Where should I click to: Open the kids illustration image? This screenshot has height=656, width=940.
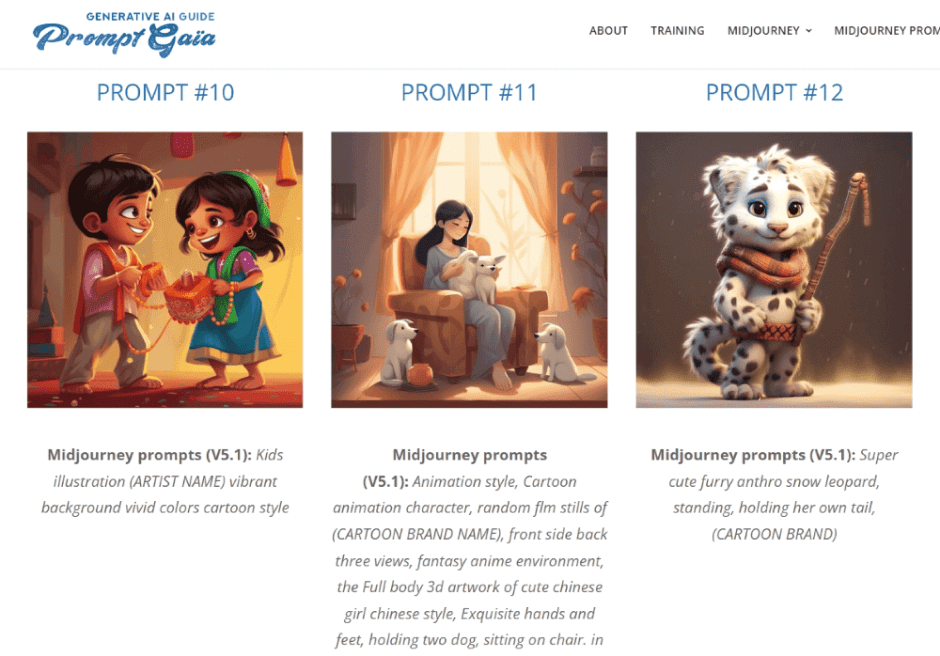[165, 270]
